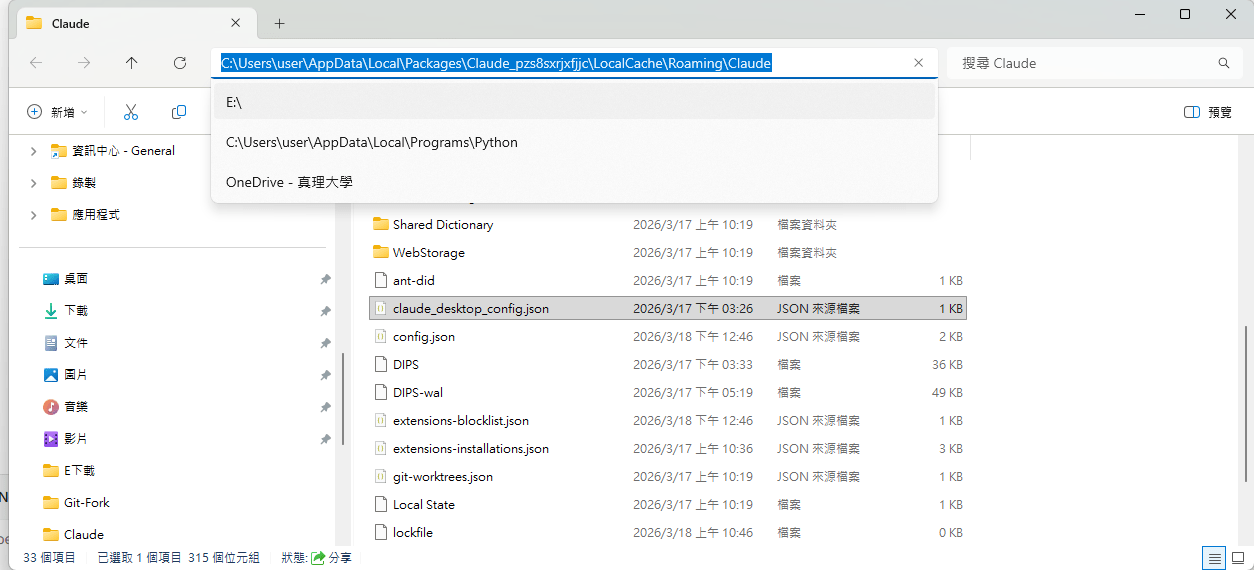Unpin 下載 using its pin icon
Screen dimensions: 1254x570
point(325,312)
